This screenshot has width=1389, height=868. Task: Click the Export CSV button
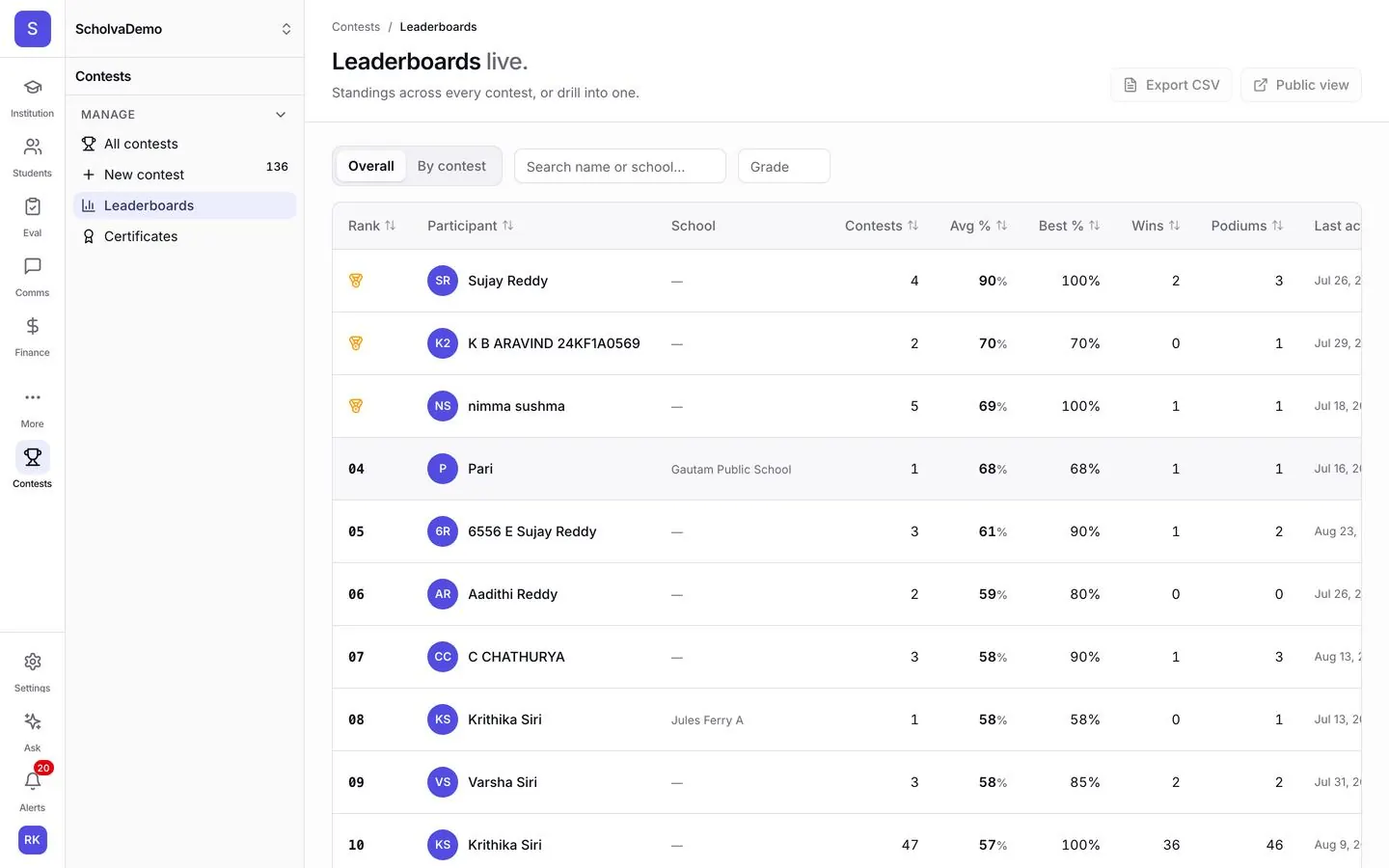(x=1171, y=85)
